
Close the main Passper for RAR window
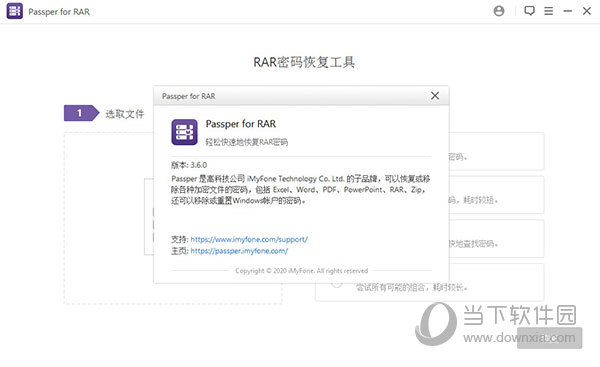pyautogui.click(x=587, y=11)
